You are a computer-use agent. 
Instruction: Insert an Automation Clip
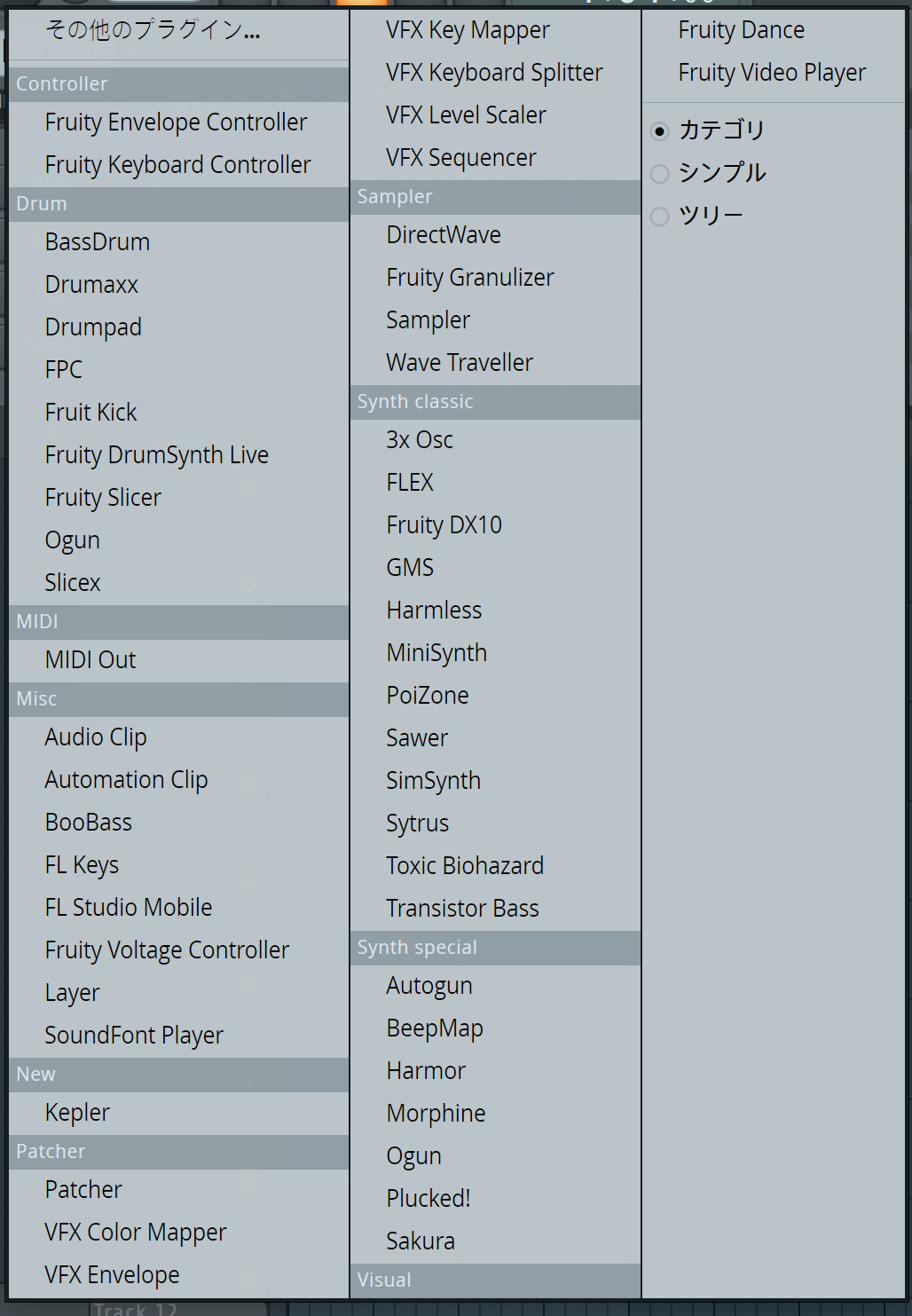[126, 780]
